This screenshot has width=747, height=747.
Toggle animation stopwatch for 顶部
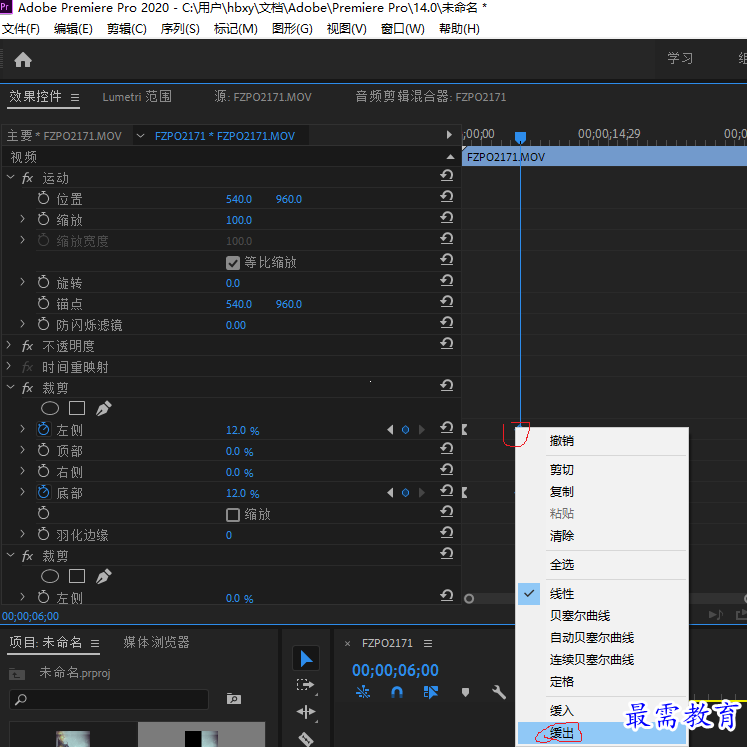pos(43,450)
